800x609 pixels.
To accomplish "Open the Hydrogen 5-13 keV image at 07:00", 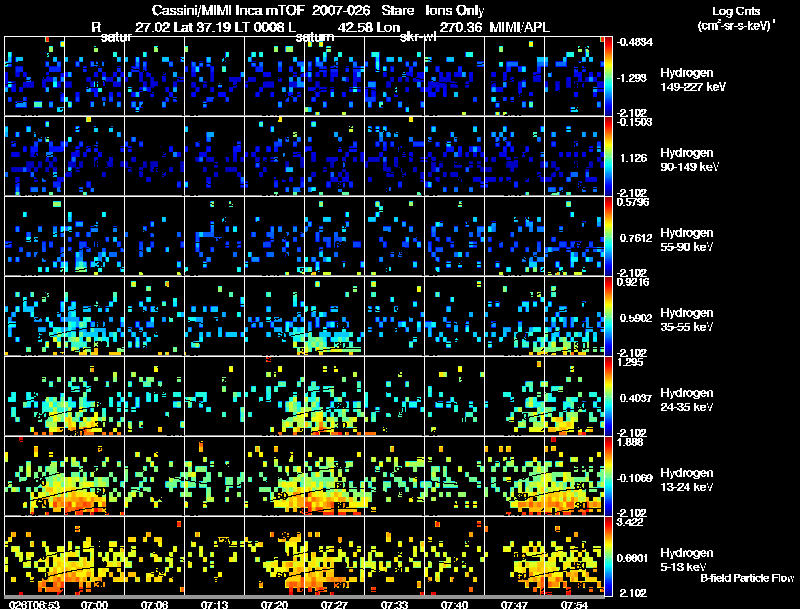I will tap(94, 556).
